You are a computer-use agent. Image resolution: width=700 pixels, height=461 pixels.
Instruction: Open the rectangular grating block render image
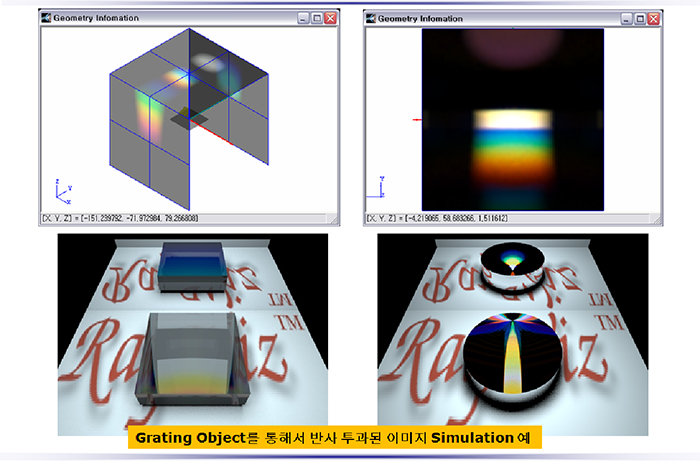[x=188, y=335]
